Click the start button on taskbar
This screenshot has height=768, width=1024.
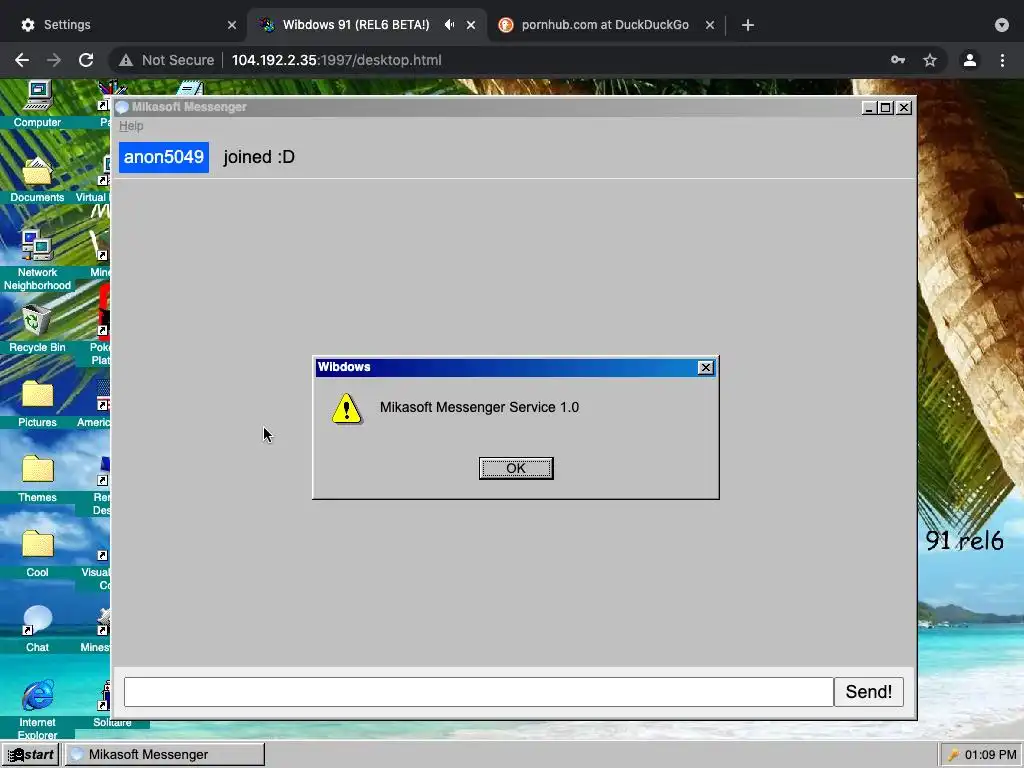click(30, 754)
